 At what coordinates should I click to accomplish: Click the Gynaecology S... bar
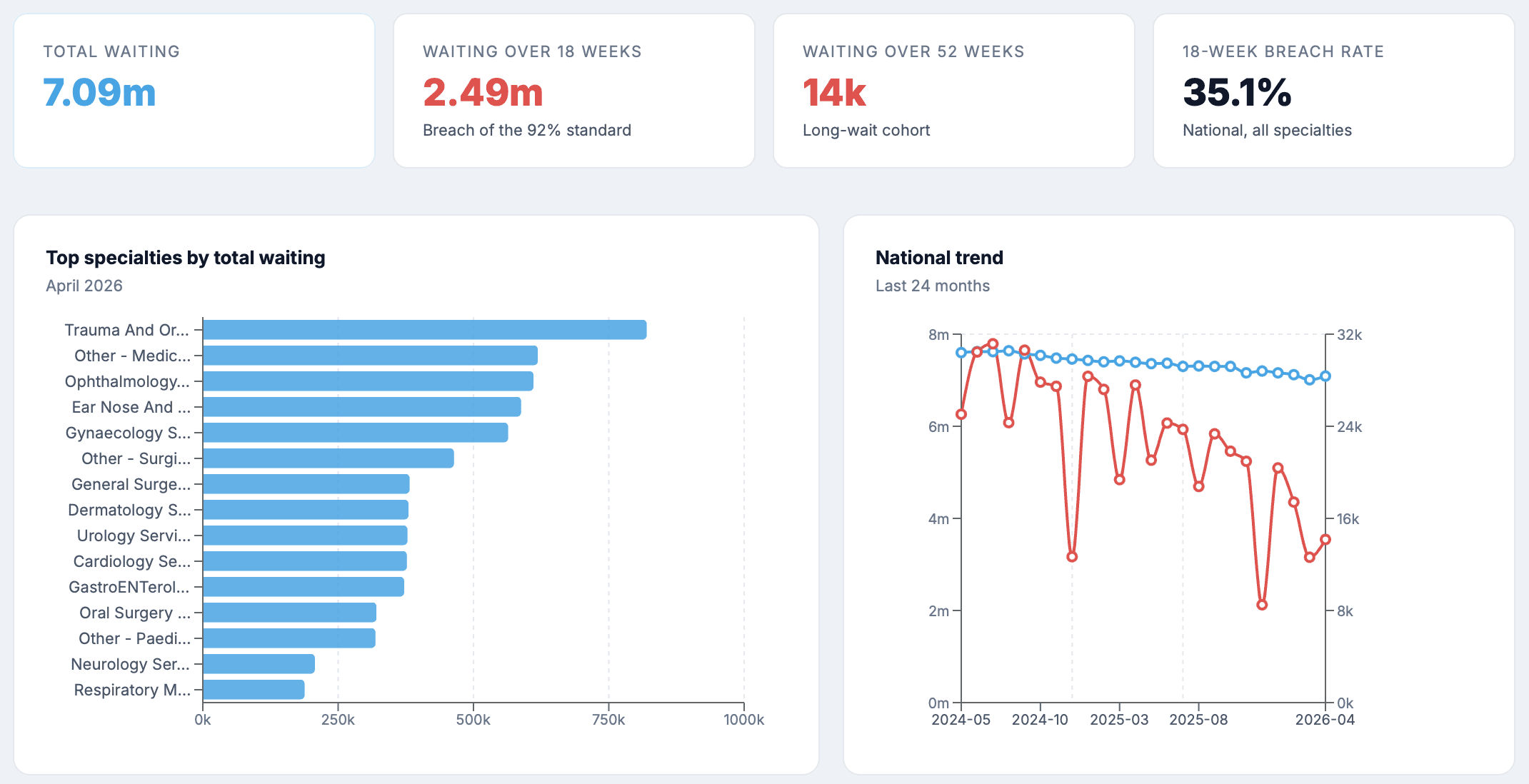click(x=356, y=433)
